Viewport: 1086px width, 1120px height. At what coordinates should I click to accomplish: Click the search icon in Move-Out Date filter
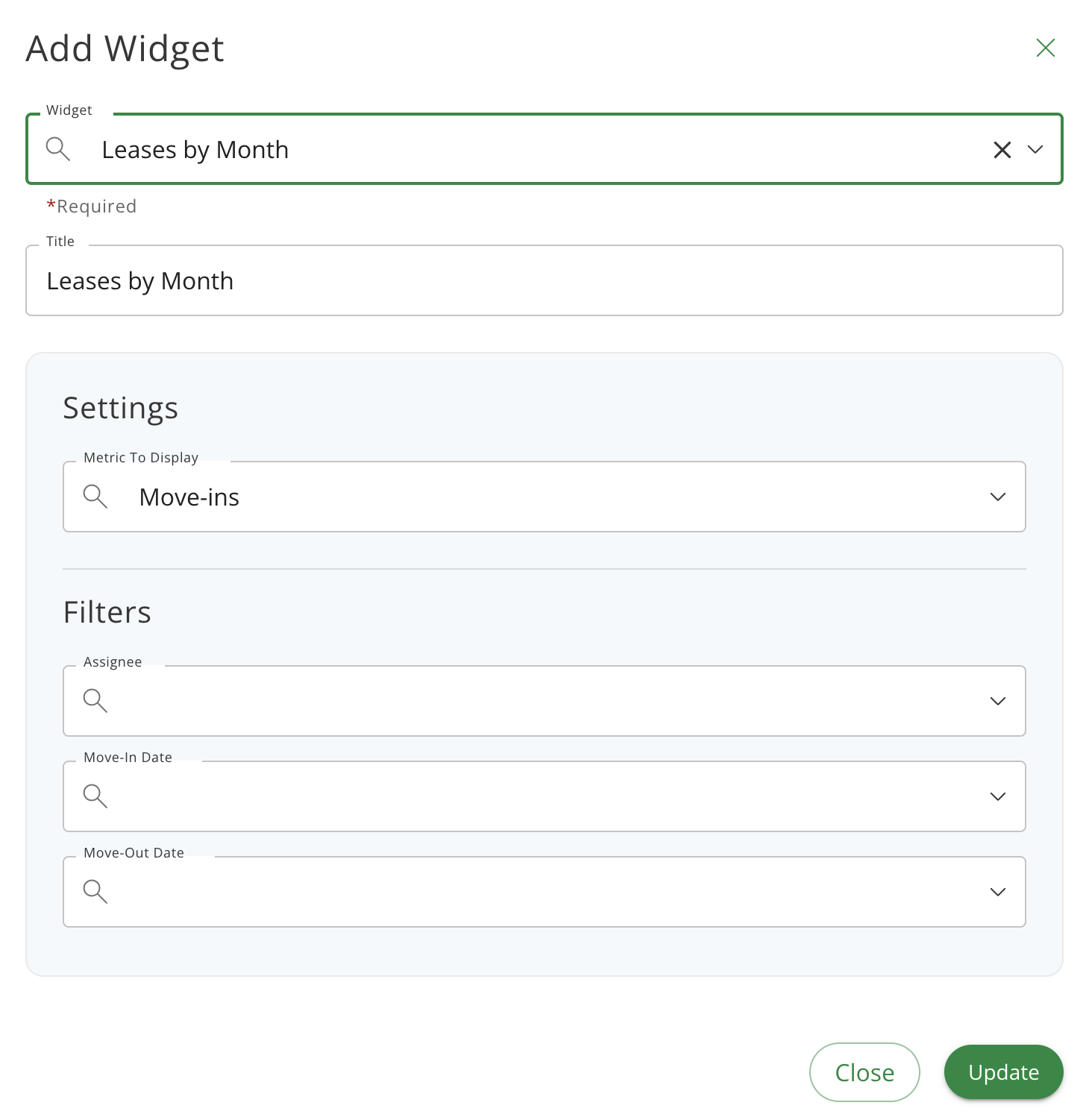tap(95, 892)
